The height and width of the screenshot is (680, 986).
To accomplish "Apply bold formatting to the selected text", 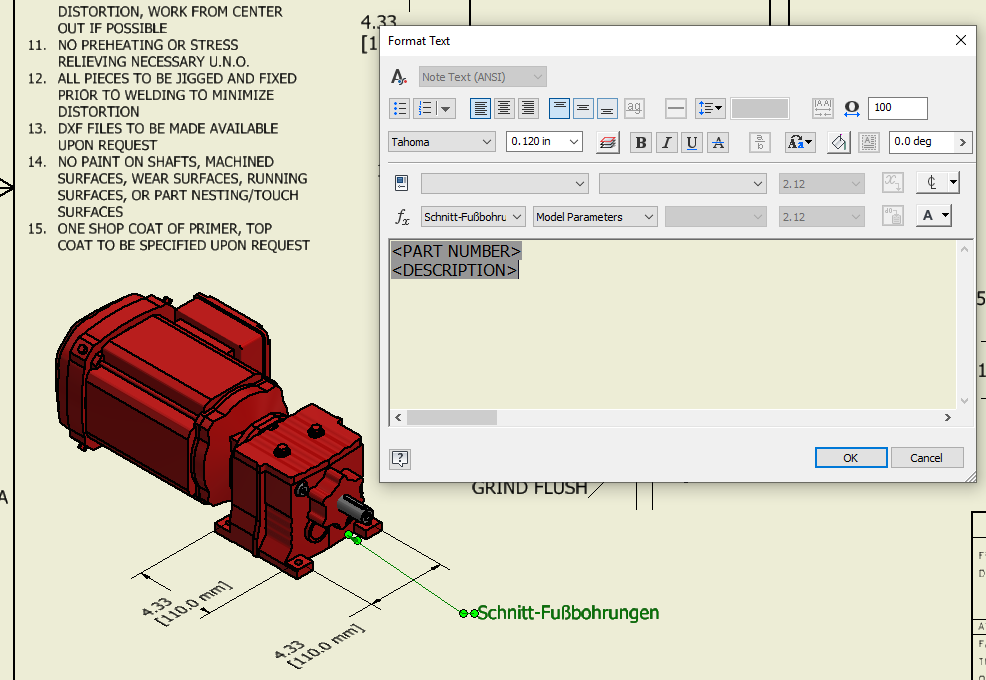I will pyautogui.click(x=641, y=142).
